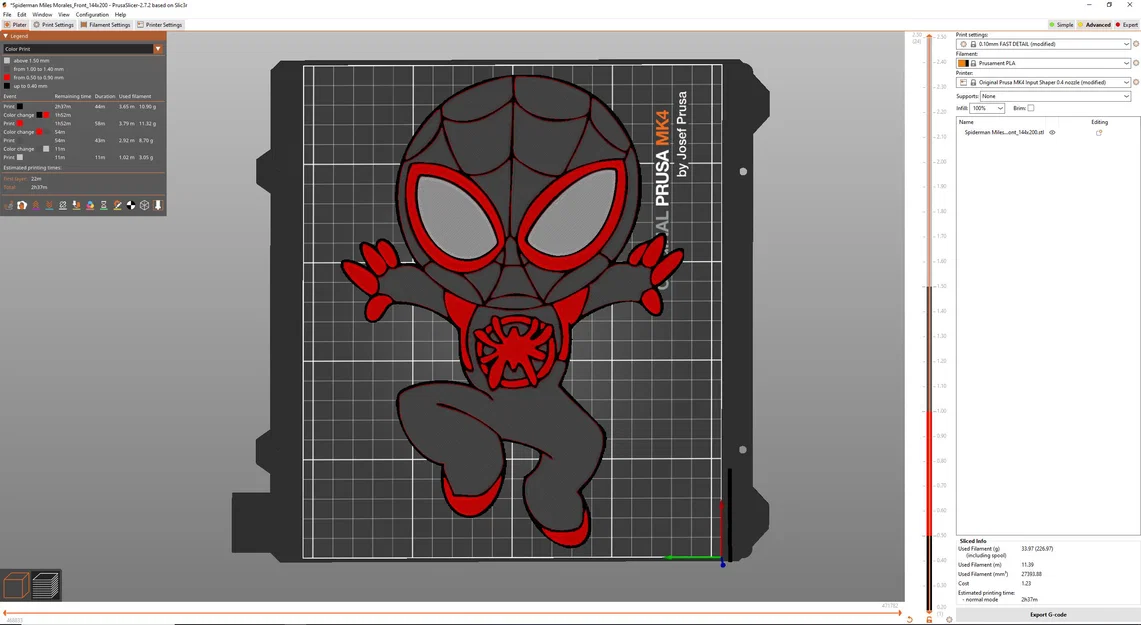Toggle 'from 0.50 to 0.90 mm' legend entry

point(34,77)
